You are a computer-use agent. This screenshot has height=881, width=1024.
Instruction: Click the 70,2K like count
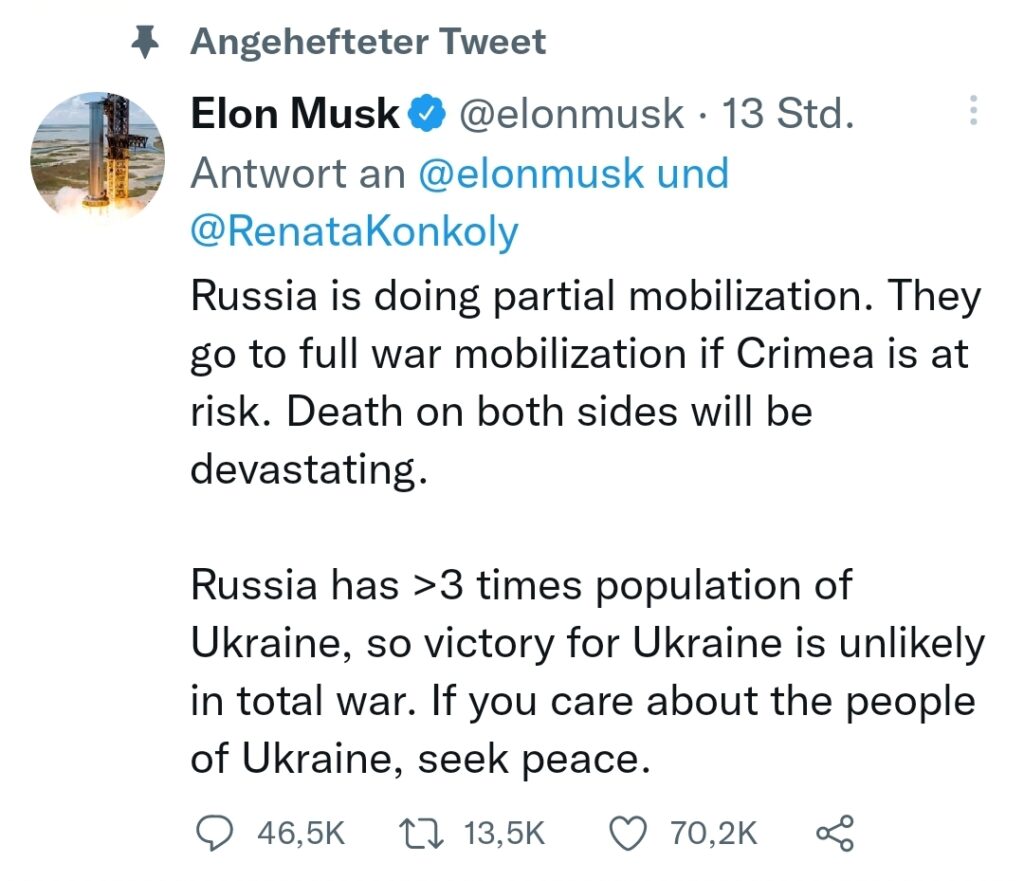coord(714,832)
